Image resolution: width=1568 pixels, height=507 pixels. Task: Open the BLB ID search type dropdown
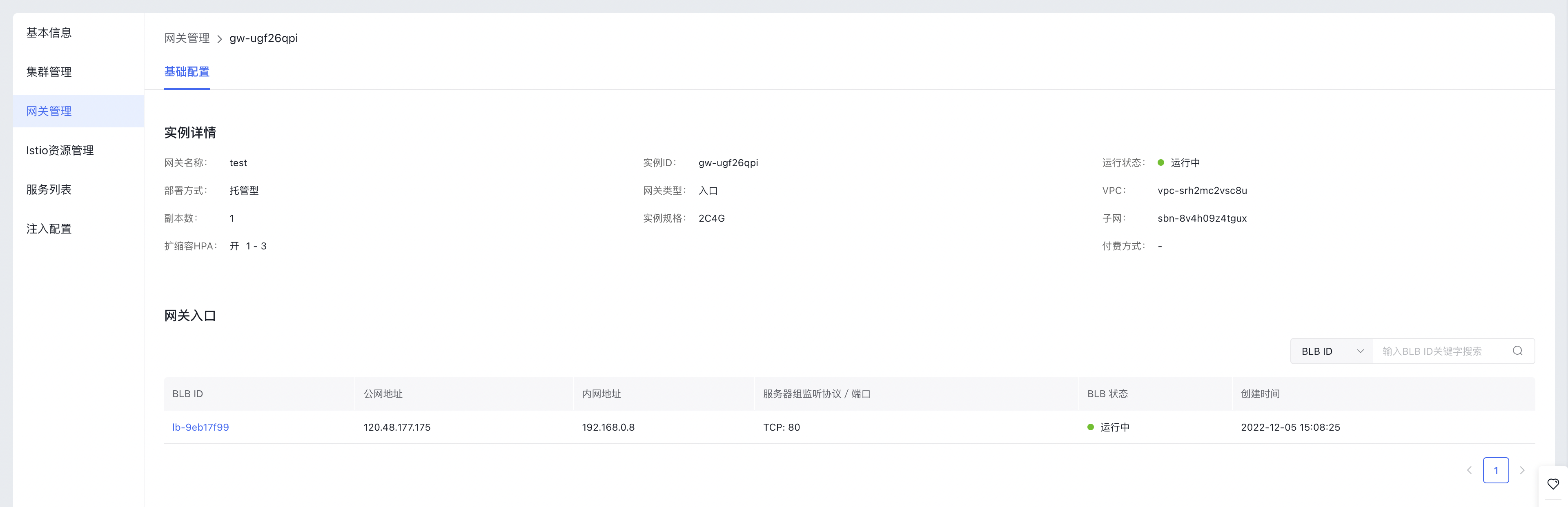[x=1332, y=351]
